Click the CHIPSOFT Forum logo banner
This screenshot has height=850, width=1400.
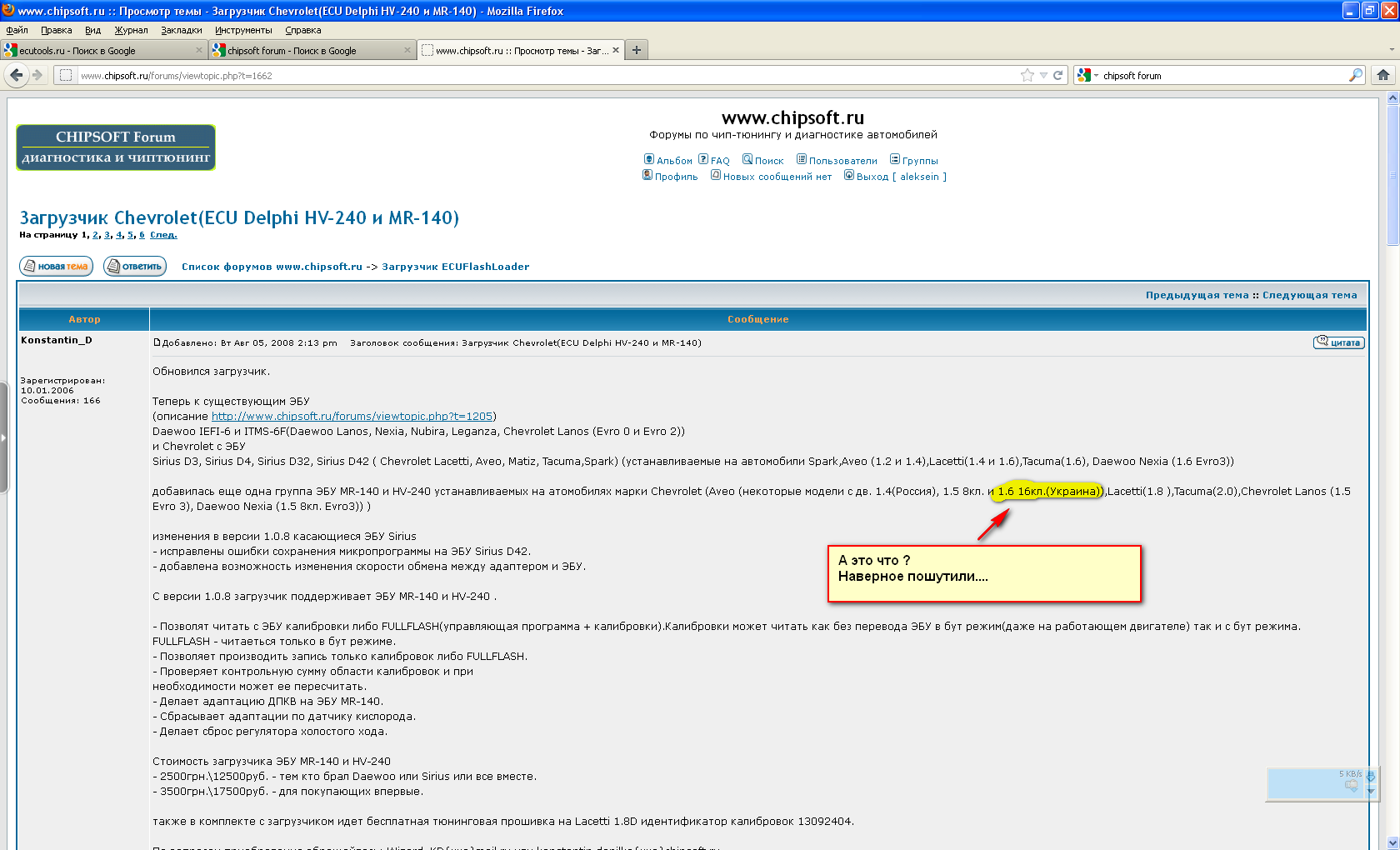tap(116, 147)
